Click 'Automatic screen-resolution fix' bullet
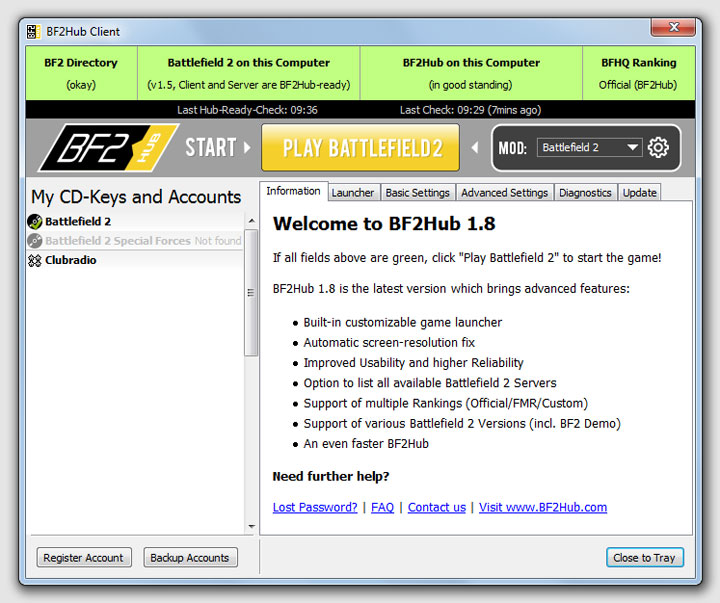The height and width of the screenshot is (603, 720). tap(389, 343)
